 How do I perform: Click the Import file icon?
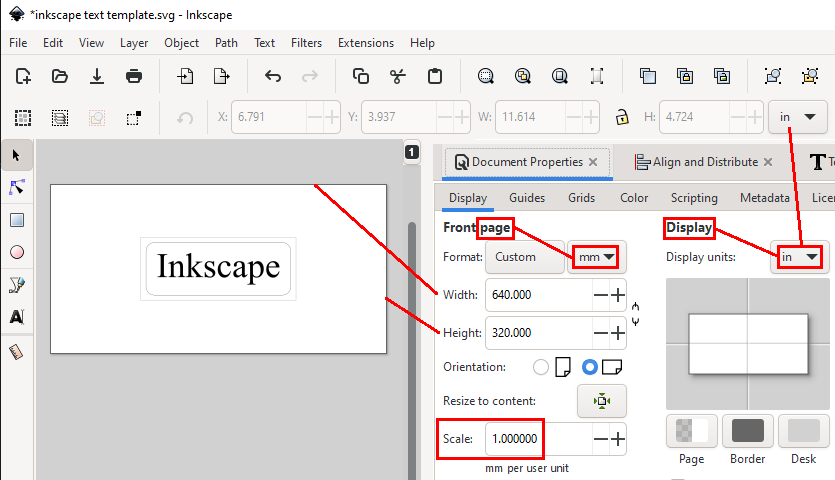click(185, 76)
